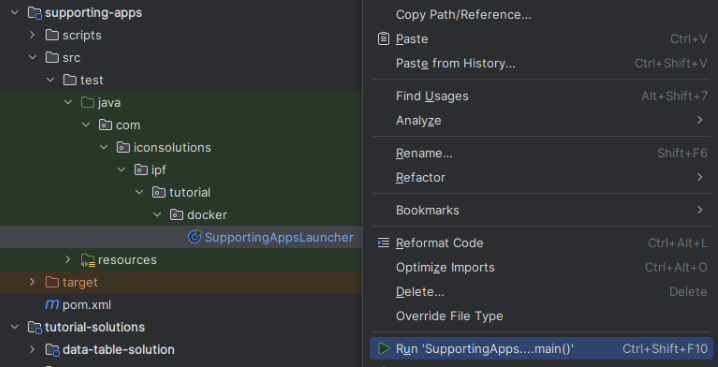Click the docker package icon
Image resolution: width=718 pixels, height=367 pixels.
click(176, 215)
